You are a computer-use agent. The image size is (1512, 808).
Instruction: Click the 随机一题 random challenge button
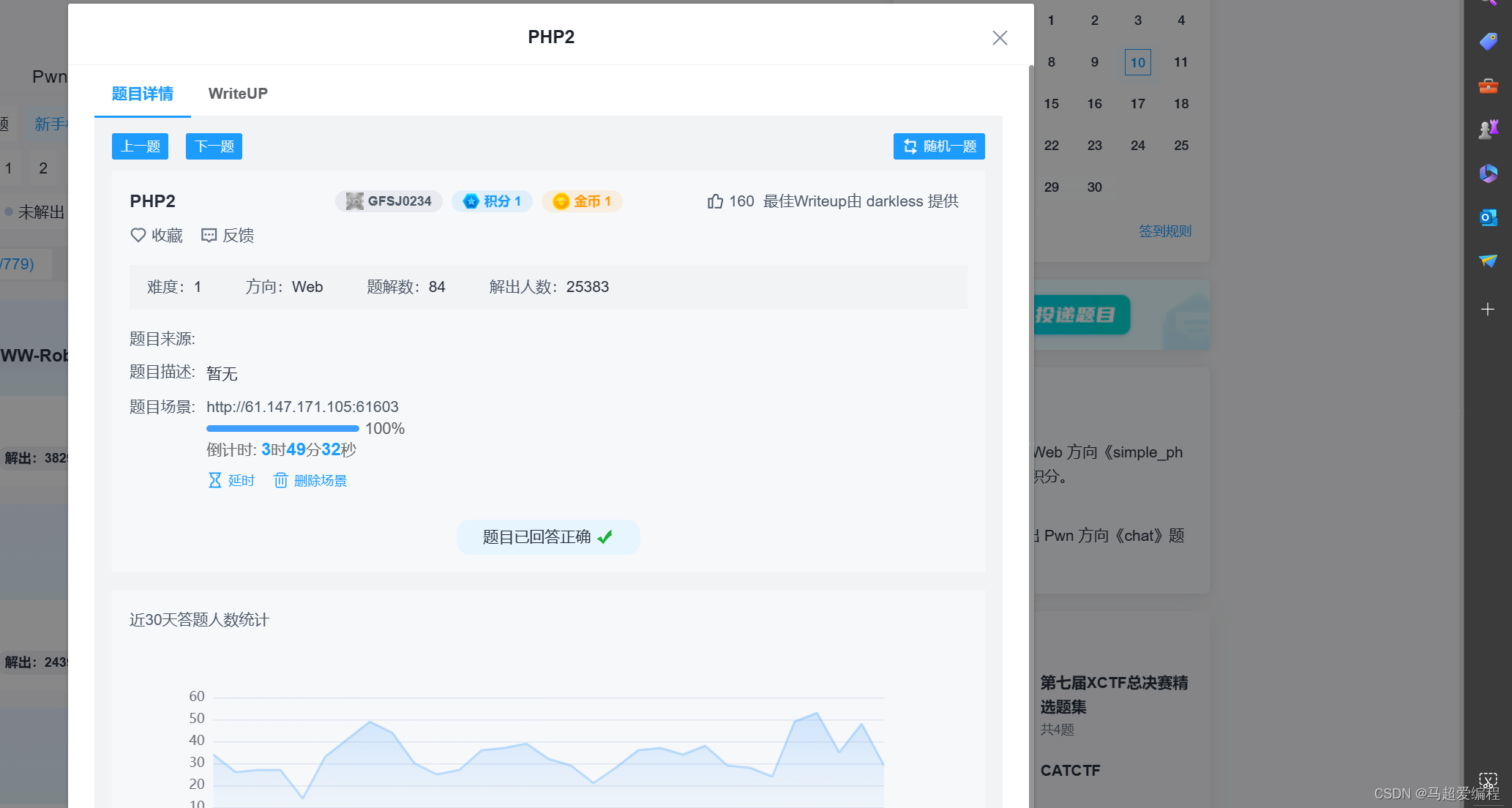pos(939,146)
